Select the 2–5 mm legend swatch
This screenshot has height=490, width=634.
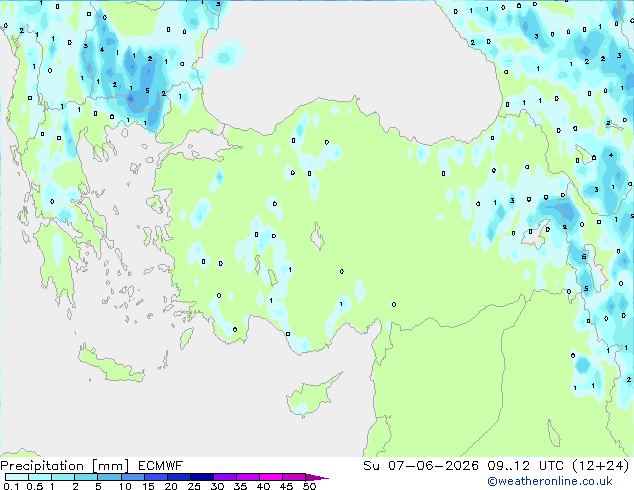click(86, 477)
